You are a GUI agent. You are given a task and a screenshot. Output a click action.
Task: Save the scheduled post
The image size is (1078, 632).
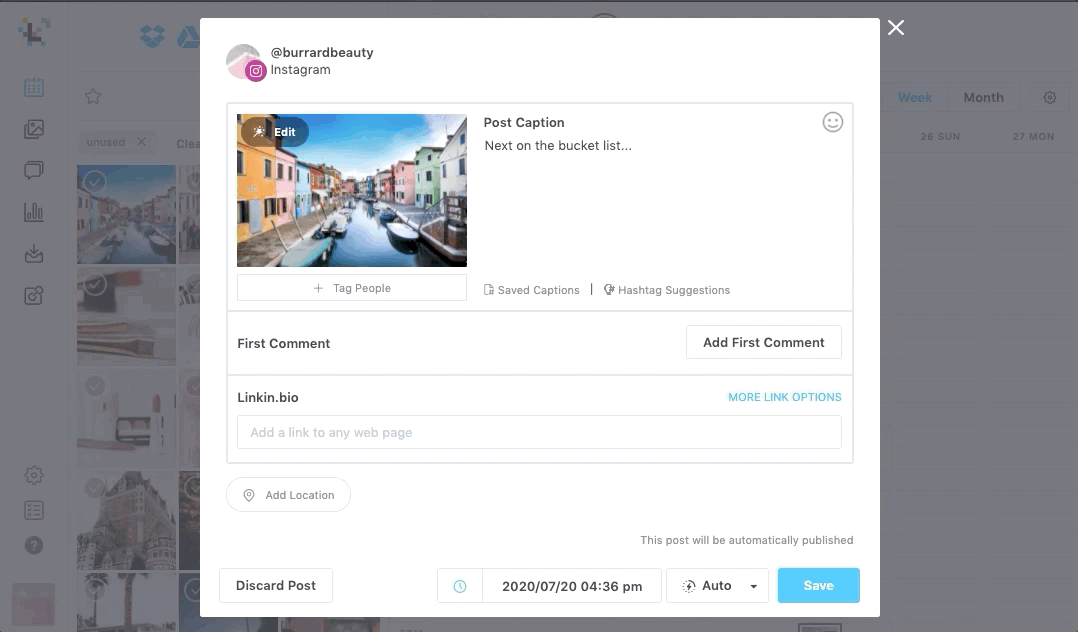pyautogui.click(x=818, y=585)
